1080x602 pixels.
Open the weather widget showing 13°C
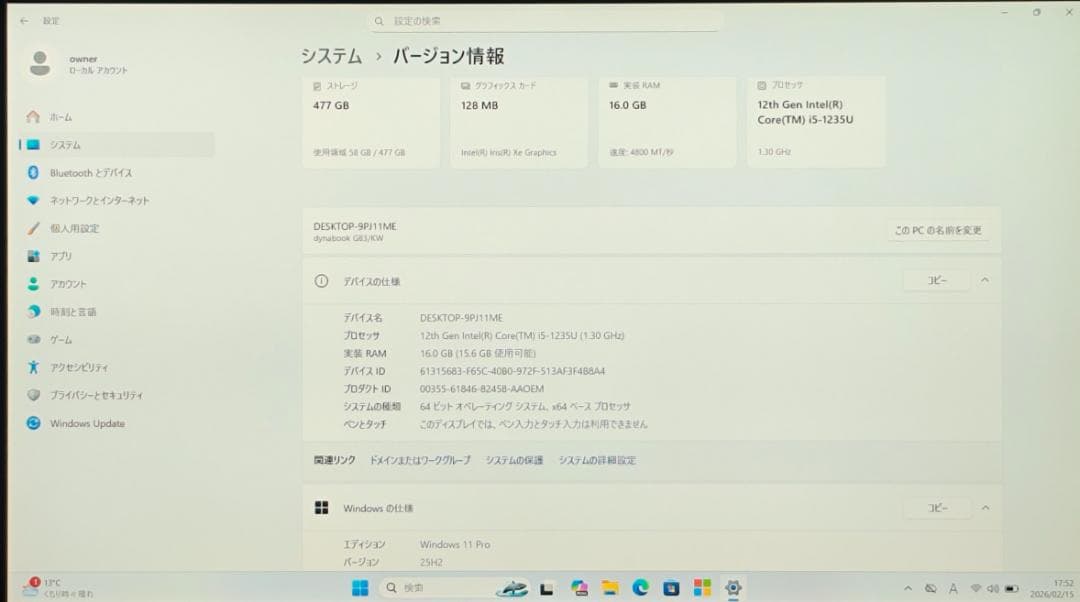(x=58, y=588)
